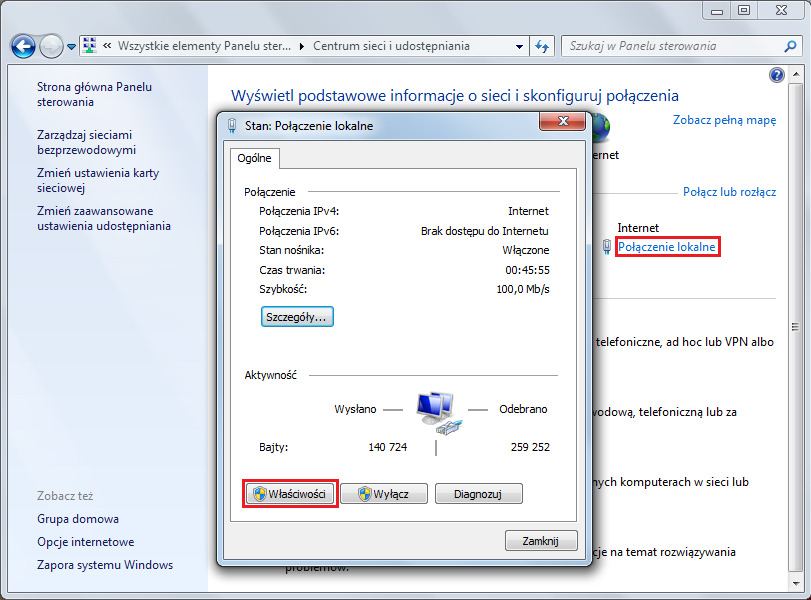
Task: Click the scrollbar down arrow
Action: [795, 584]
